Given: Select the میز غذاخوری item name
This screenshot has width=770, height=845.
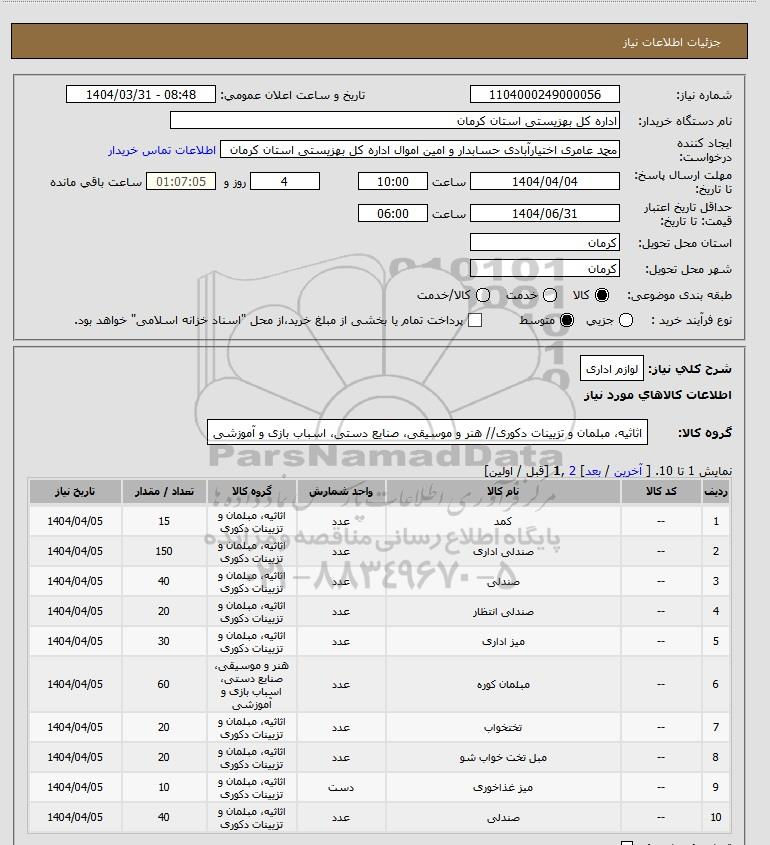Looking at the screenshot, I should (503, 787).
